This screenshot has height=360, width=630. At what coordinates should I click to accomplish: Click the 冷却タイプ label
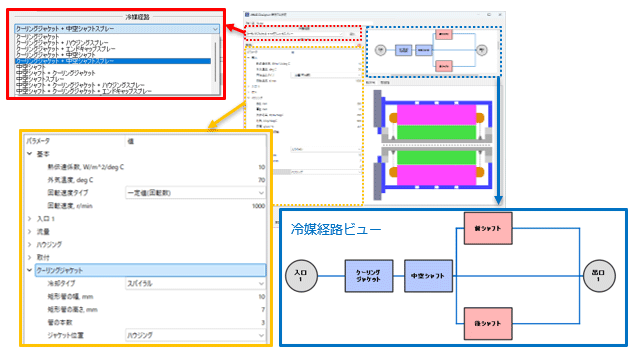(61, 284)
